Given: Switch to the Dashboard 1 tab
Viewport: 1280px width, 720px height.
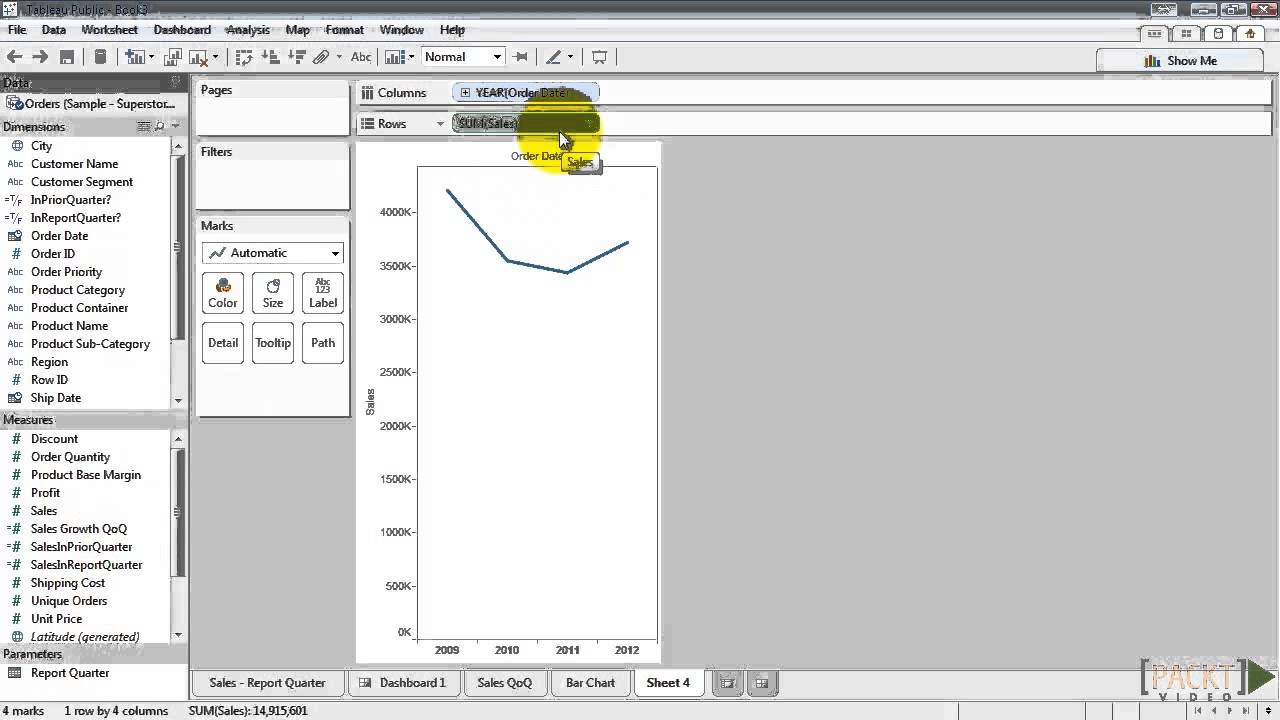Looking at the screenshot, I should (403, 683).
